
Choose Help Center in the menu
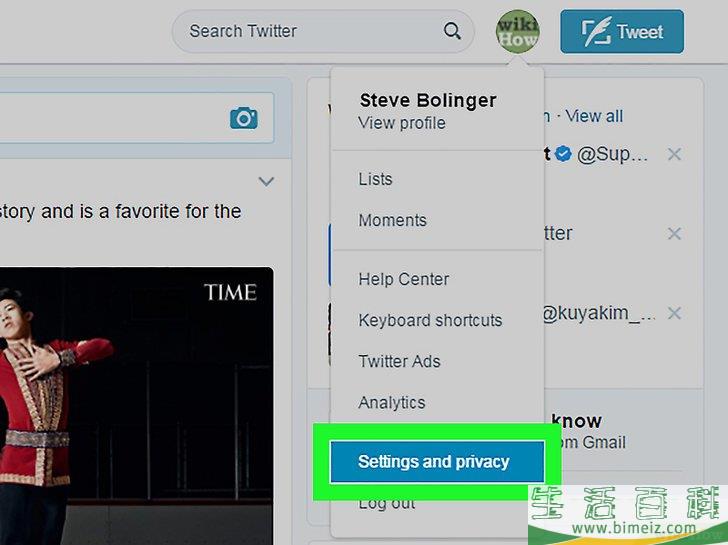tap(403, 279)
